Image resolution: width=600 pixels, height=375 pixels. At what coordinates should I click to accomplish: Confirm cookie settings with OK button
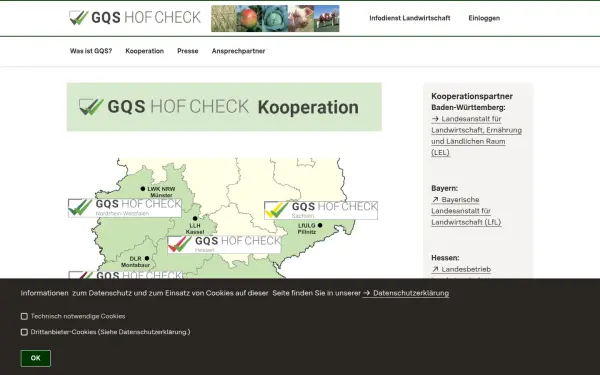point(36,358)
